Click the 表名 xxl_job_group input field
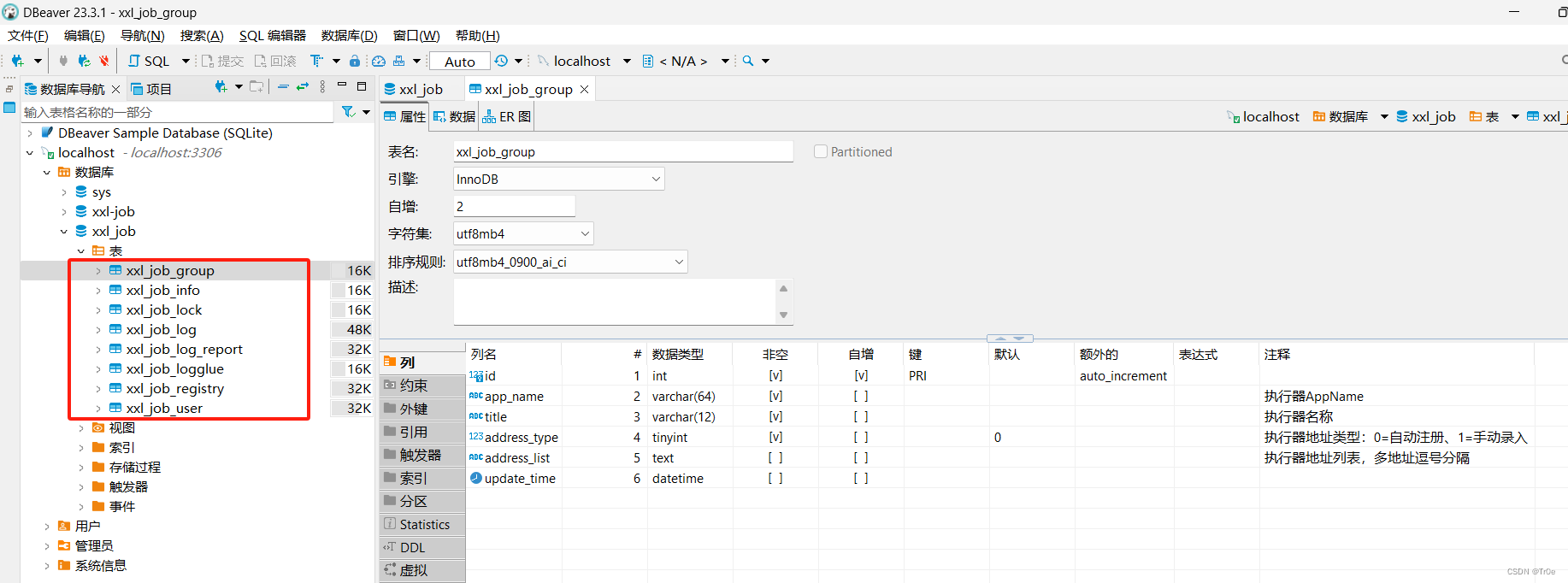 coord(623,151)
